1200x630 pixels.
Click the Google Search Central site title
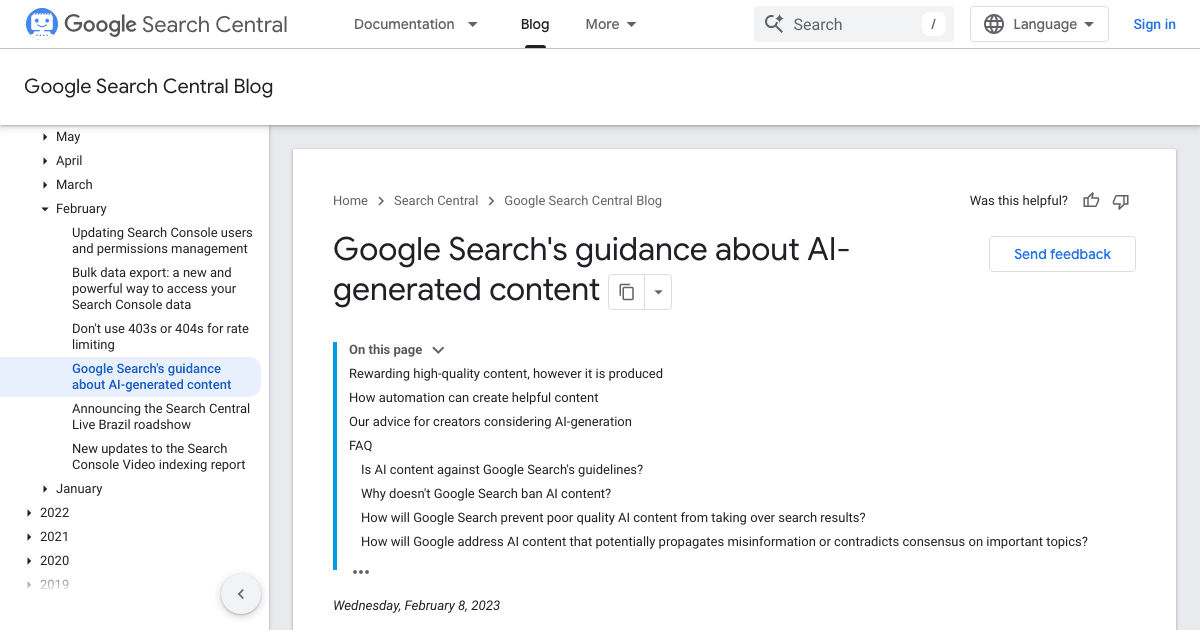(176, 24)
